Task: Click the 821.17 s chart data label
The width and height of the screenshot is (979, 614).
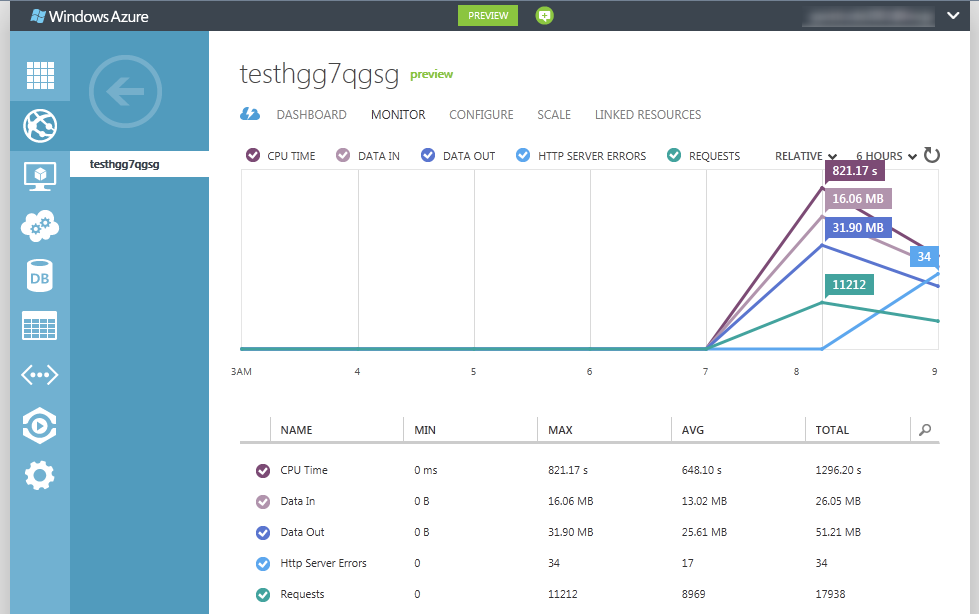Action: [855, 171]
